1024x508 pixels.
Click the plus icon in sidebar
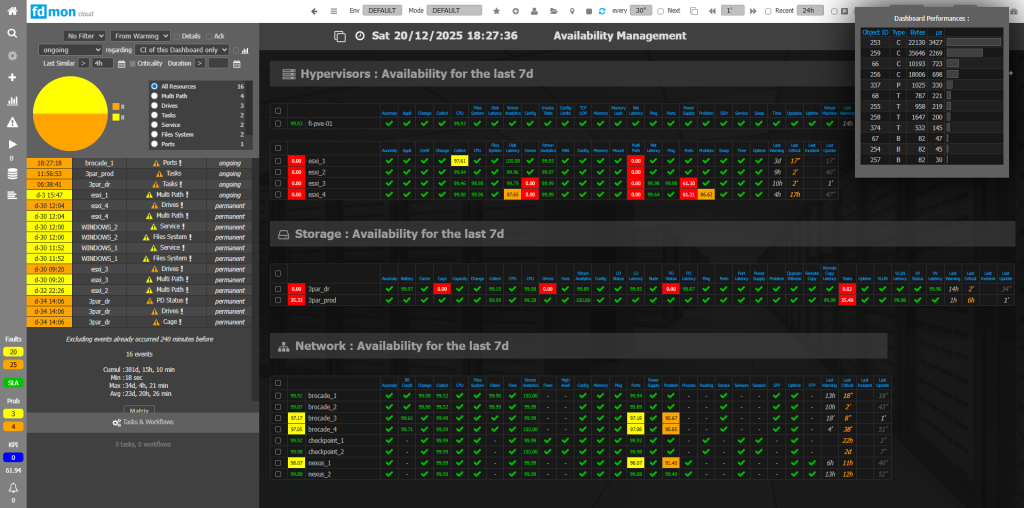tap(12, 77)
